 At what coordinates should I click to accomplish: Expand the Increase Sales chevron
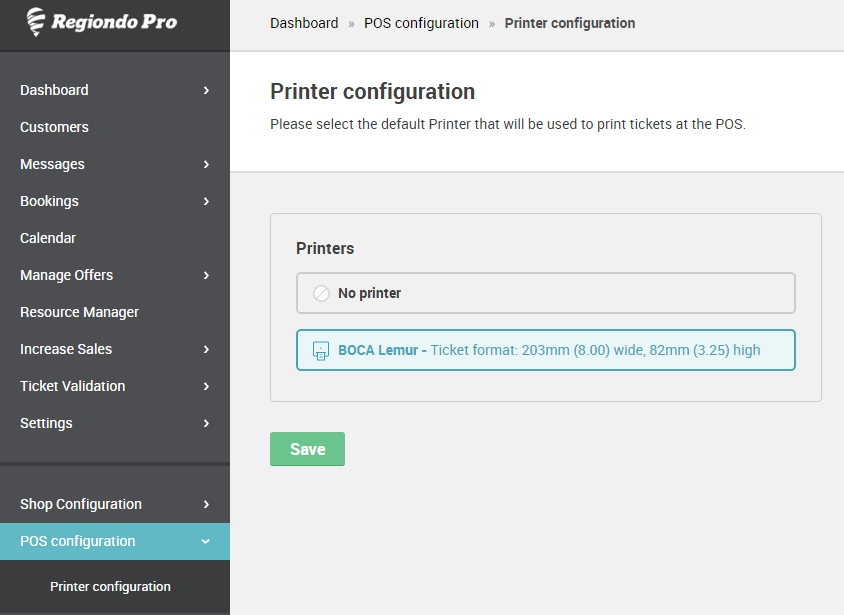[206, 349]
